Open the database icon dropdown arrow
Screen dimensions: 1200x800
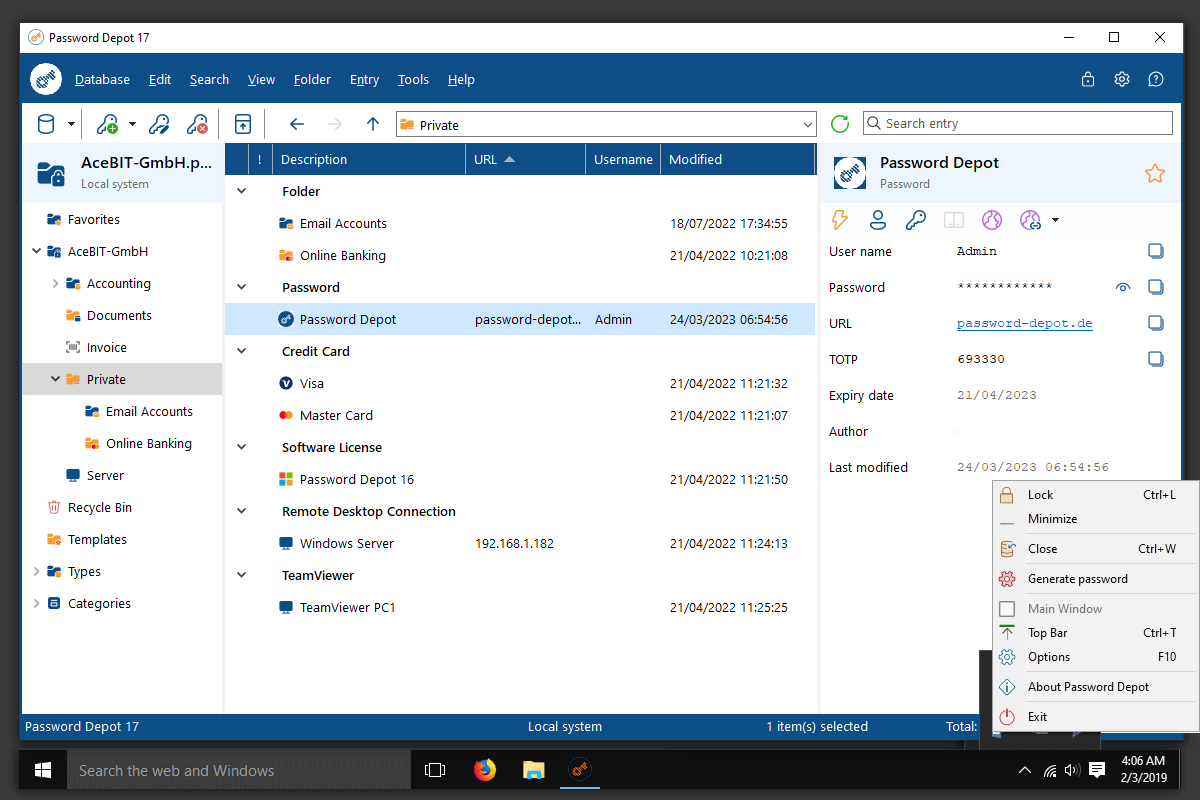(72, 125)
